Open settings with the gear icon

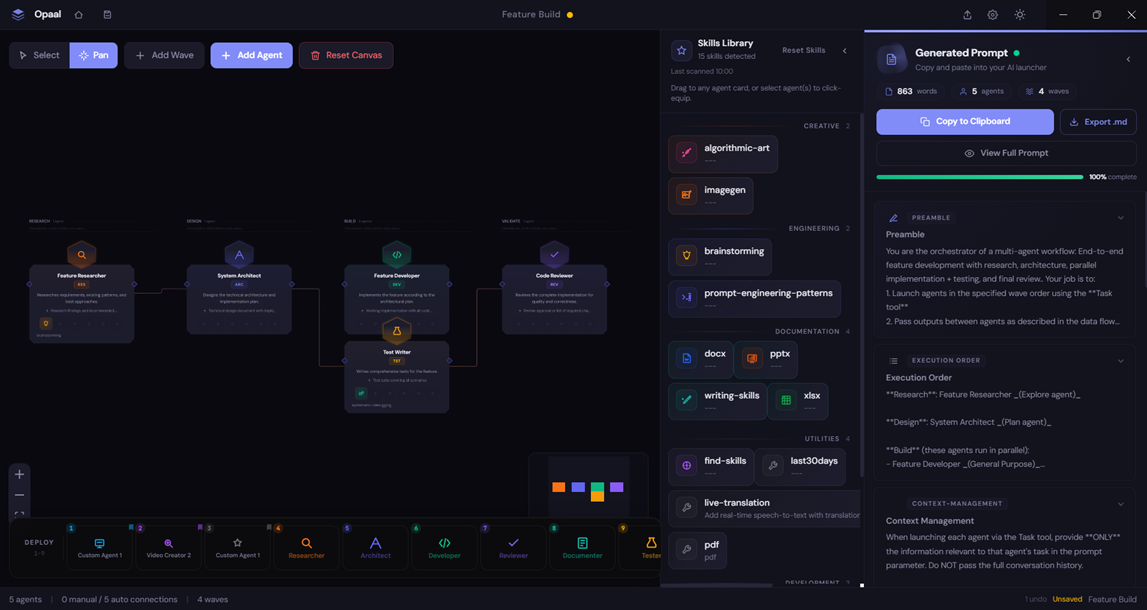[x=993, y=15]
